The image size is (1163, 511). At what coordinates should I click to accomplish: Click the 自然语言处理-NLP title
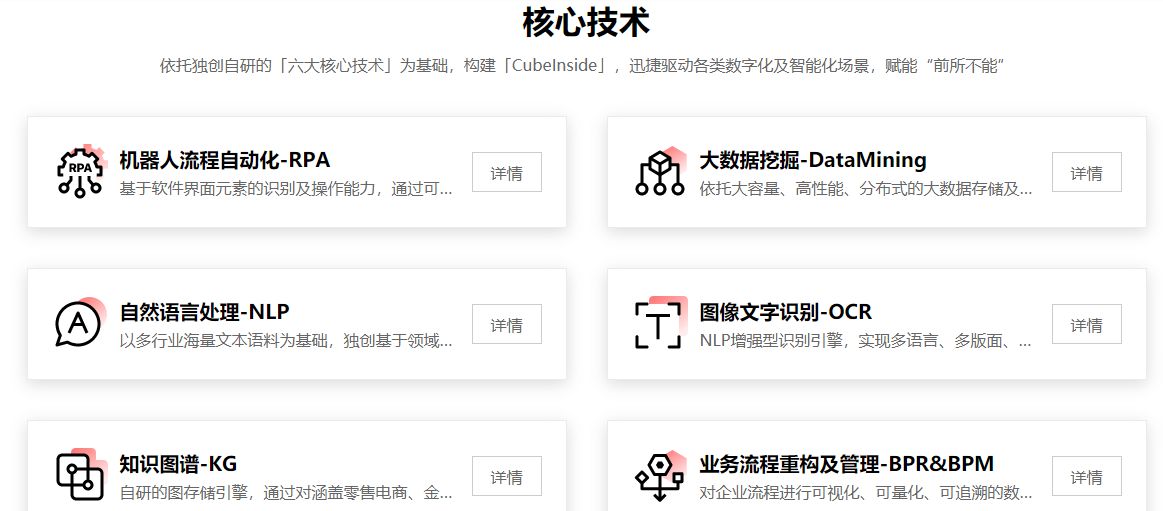click(x=205, y=312)
